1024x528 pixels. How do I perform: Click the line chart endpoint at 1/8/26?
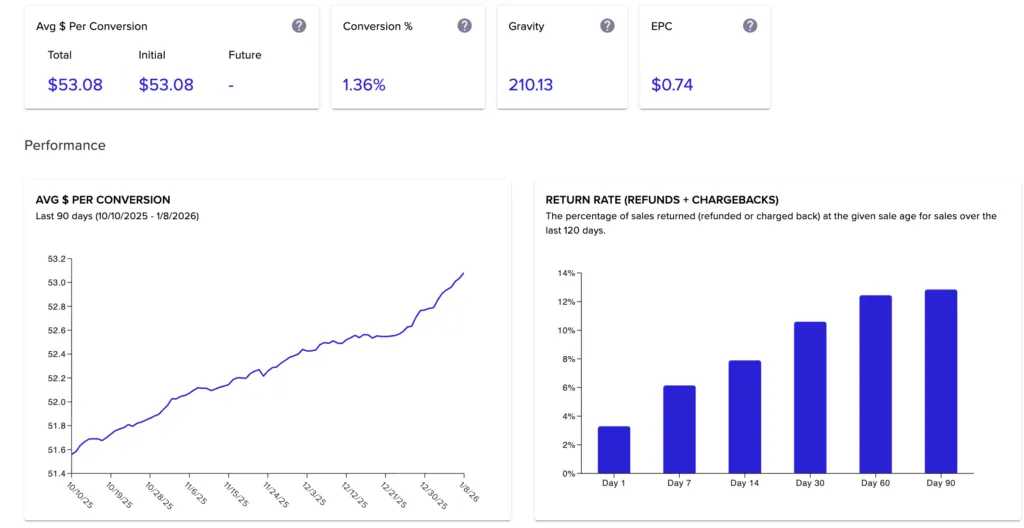tap(464, 273)
